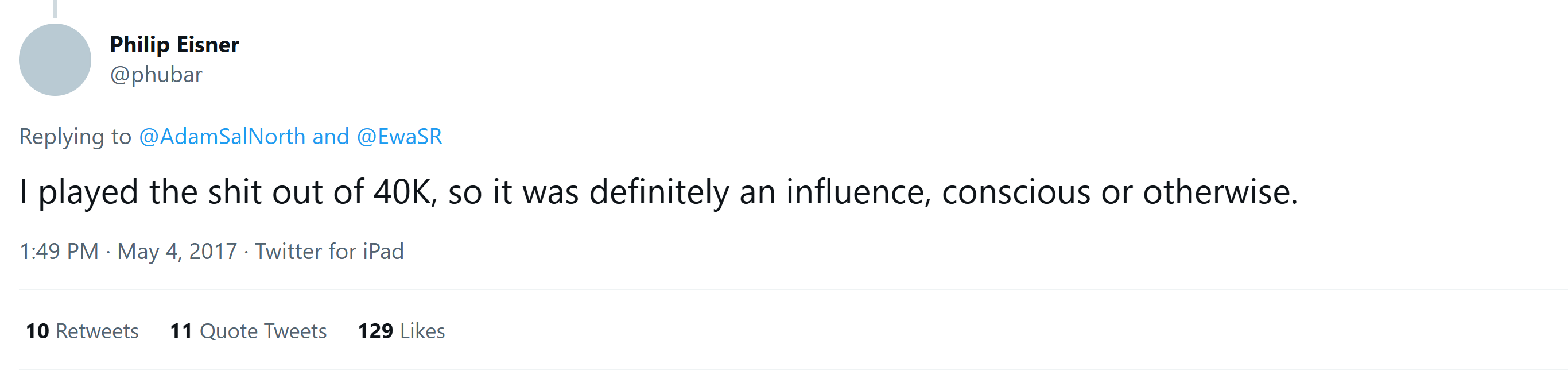The width and height of the screenshot is (1568, 371).
Task: Click the bold number 11 before Quote Tweets
Action: tap(181, 331)
